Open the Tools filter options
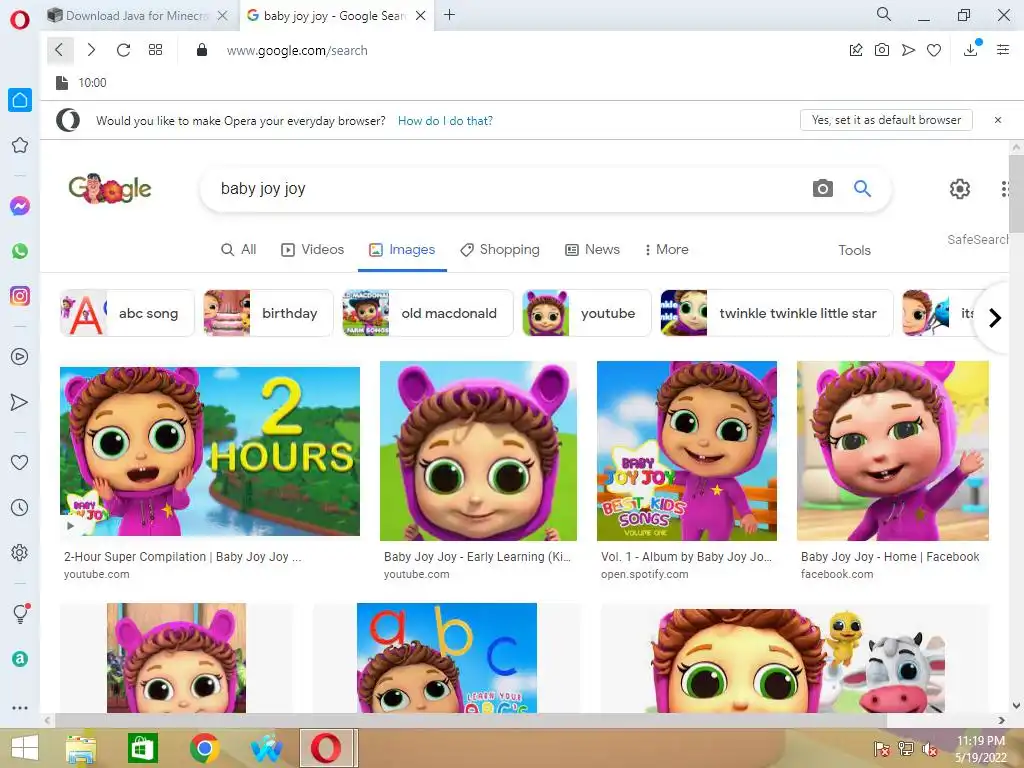Image resolution: width=1024 pixels, height=768 pixels. (x=854, y=250)
